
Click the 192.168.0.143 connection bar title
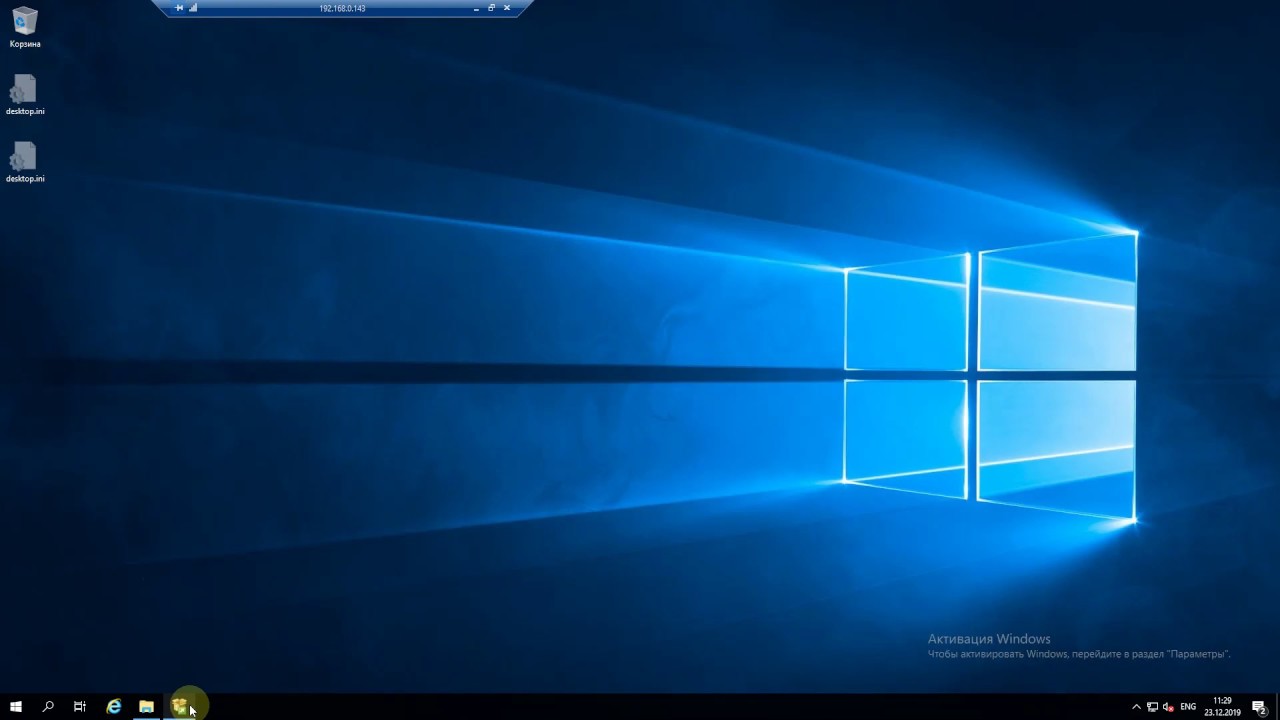pyautogui.click(x=342, y=8)
